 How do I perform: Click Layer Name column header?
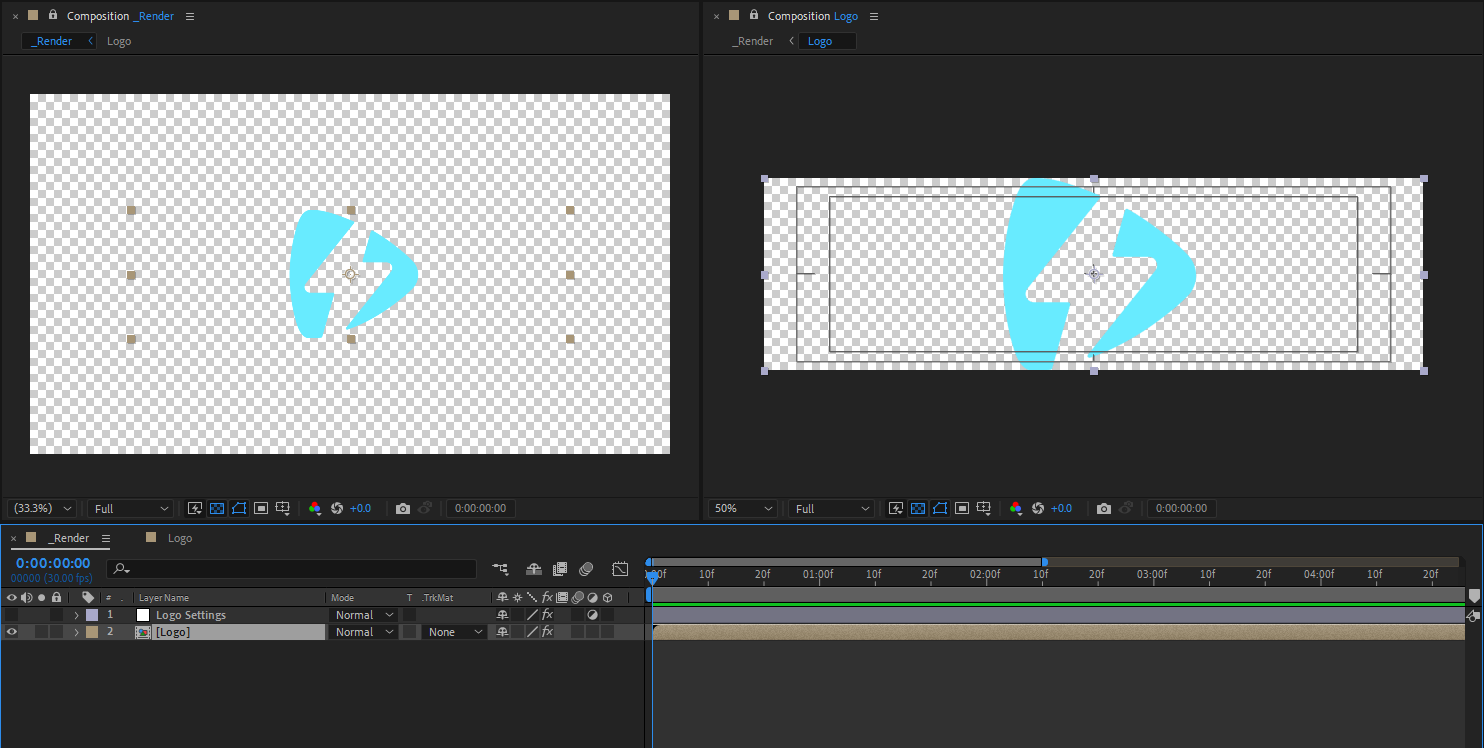[163, 598]
